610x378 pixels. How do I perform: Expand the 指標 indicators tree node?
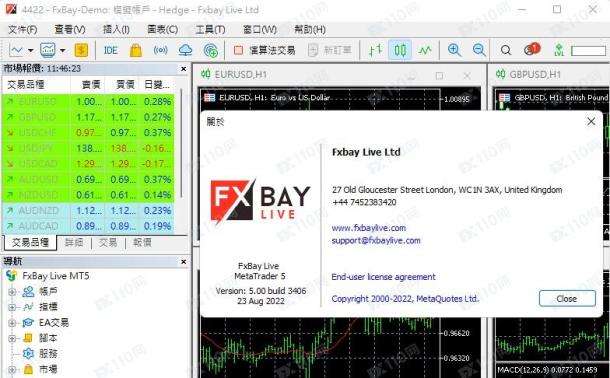coord(12,307)
